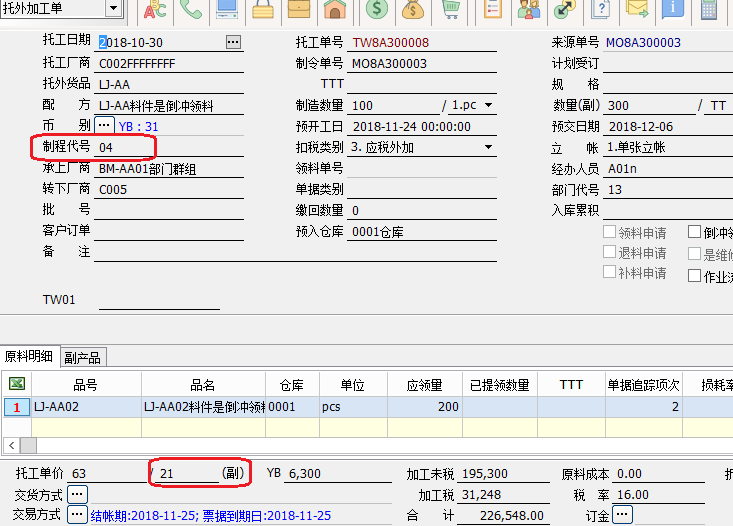Click the money bag icon

(413, 10)
